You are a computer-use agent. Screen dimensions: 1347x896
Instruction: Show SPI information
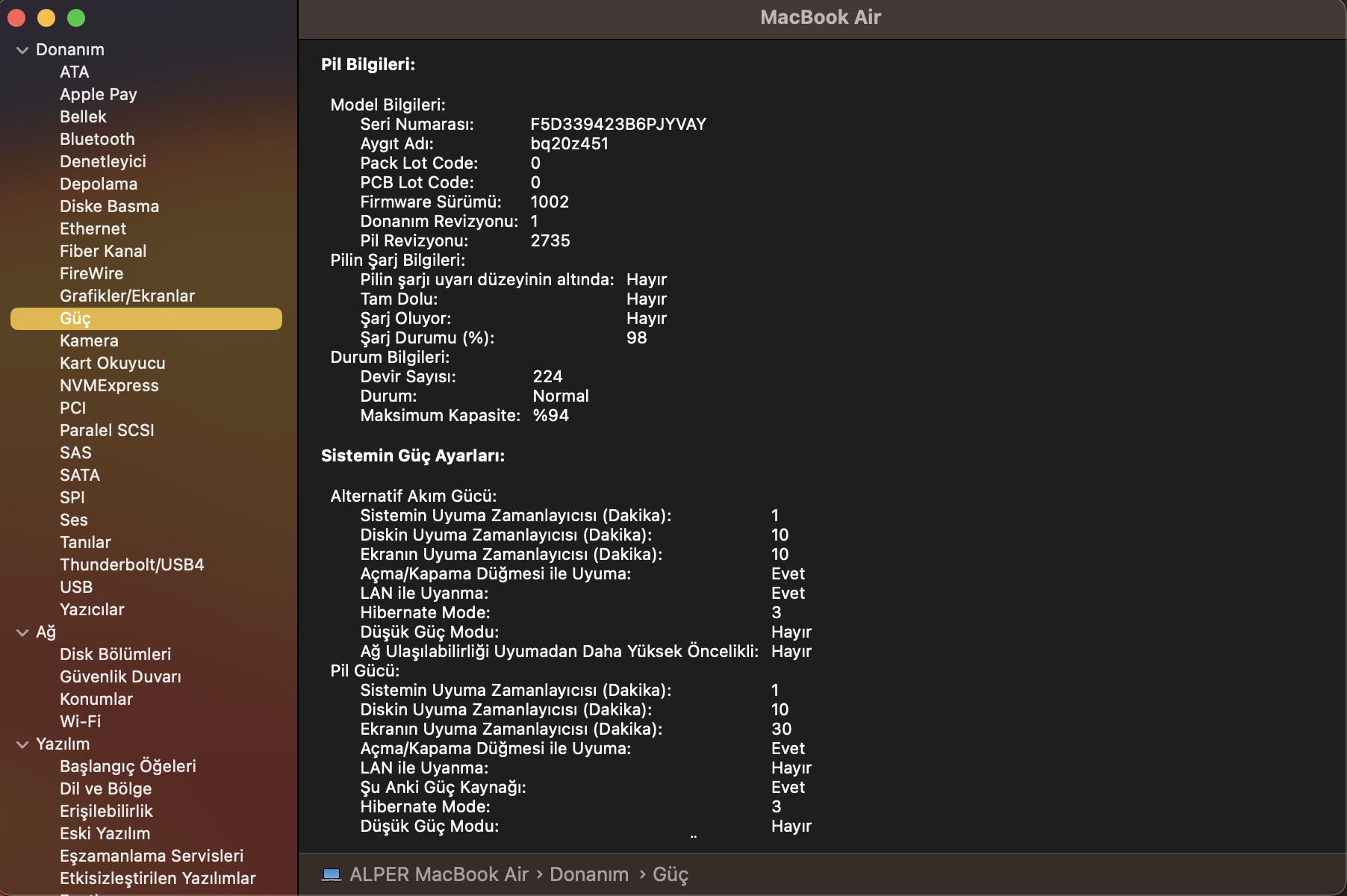(x=72, y=498)
